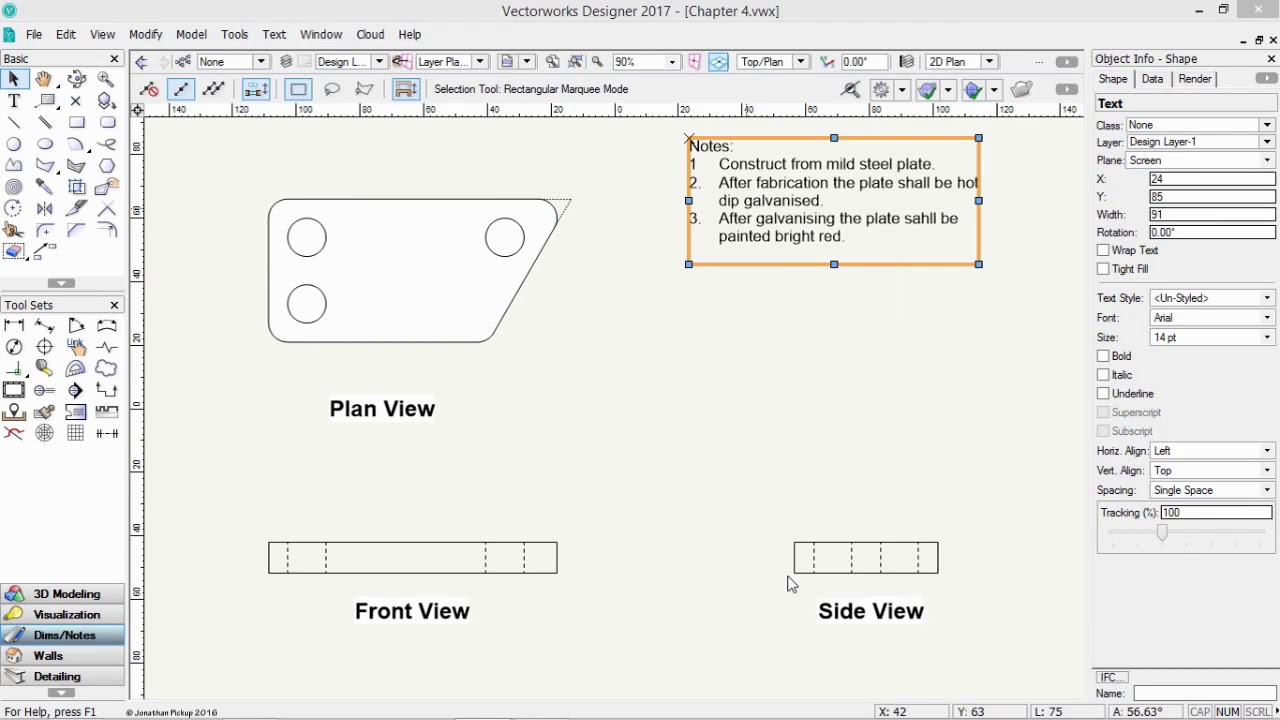
Task: Select the Mirror tool
Action: pyautogui.click(x=43, y=206)
